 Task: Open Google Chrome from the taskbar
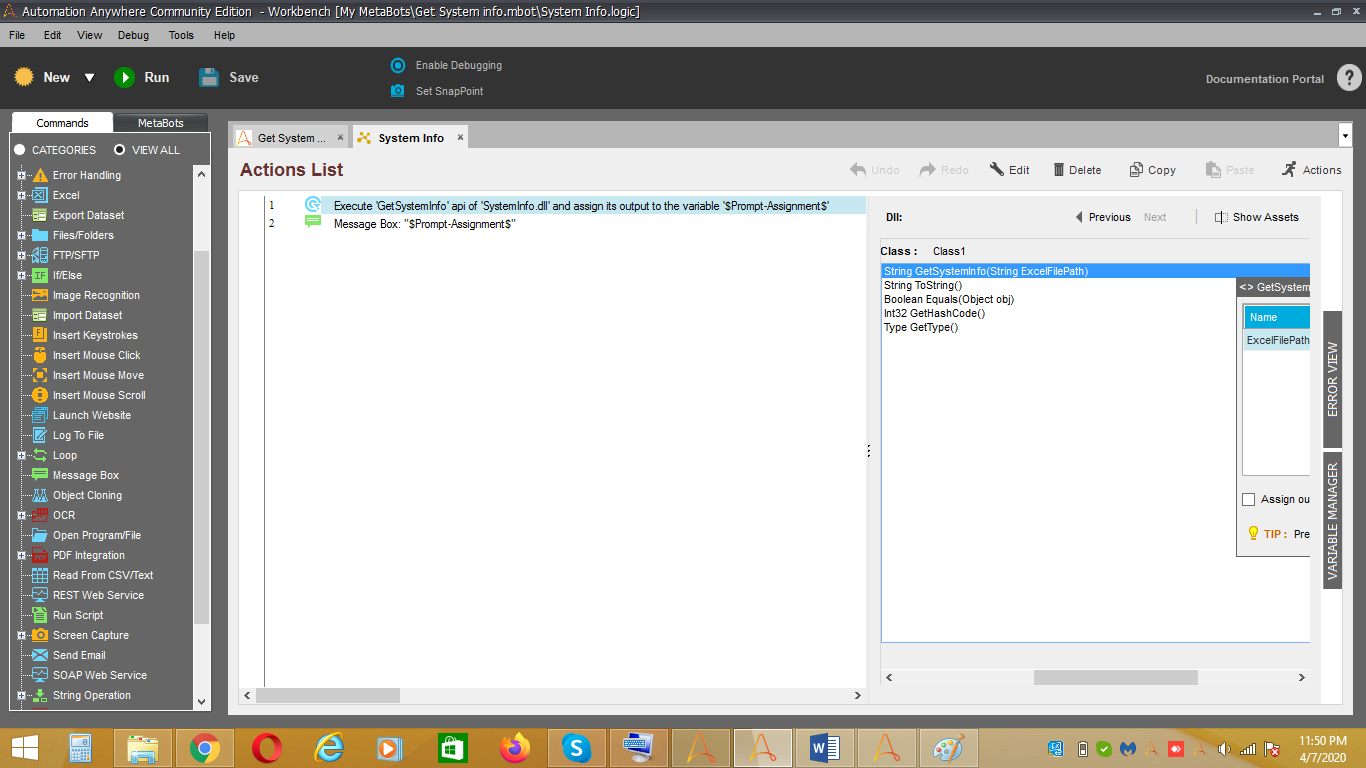205,747
